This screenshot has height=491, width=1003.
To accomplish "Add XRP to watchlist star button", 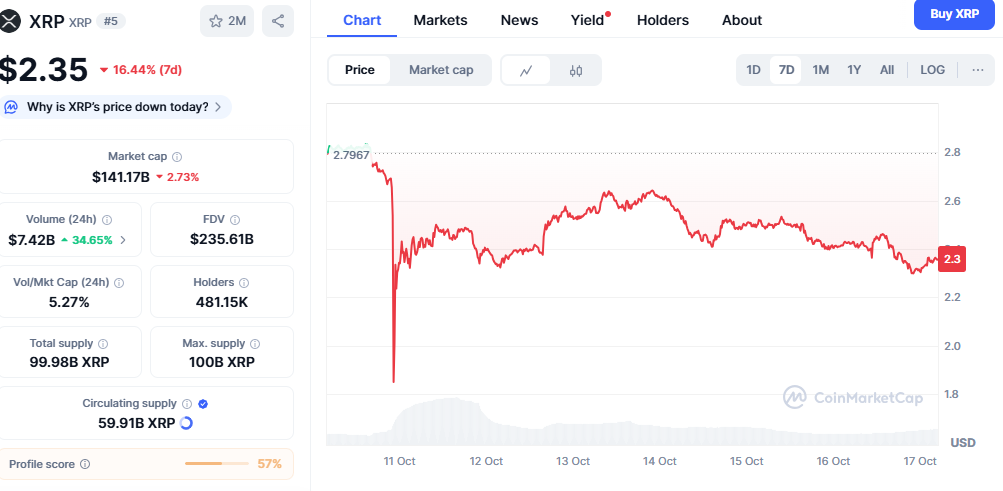I will pyautogui.click(x=227, y=20).
